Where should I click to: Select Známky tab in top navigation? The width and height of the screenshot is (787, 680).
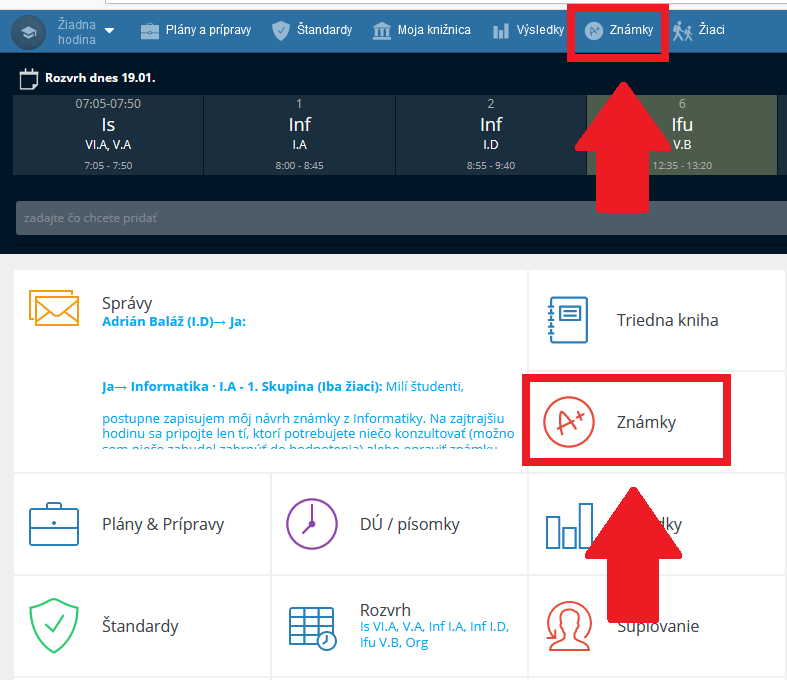pyautogui.click(x=618, y=30)
